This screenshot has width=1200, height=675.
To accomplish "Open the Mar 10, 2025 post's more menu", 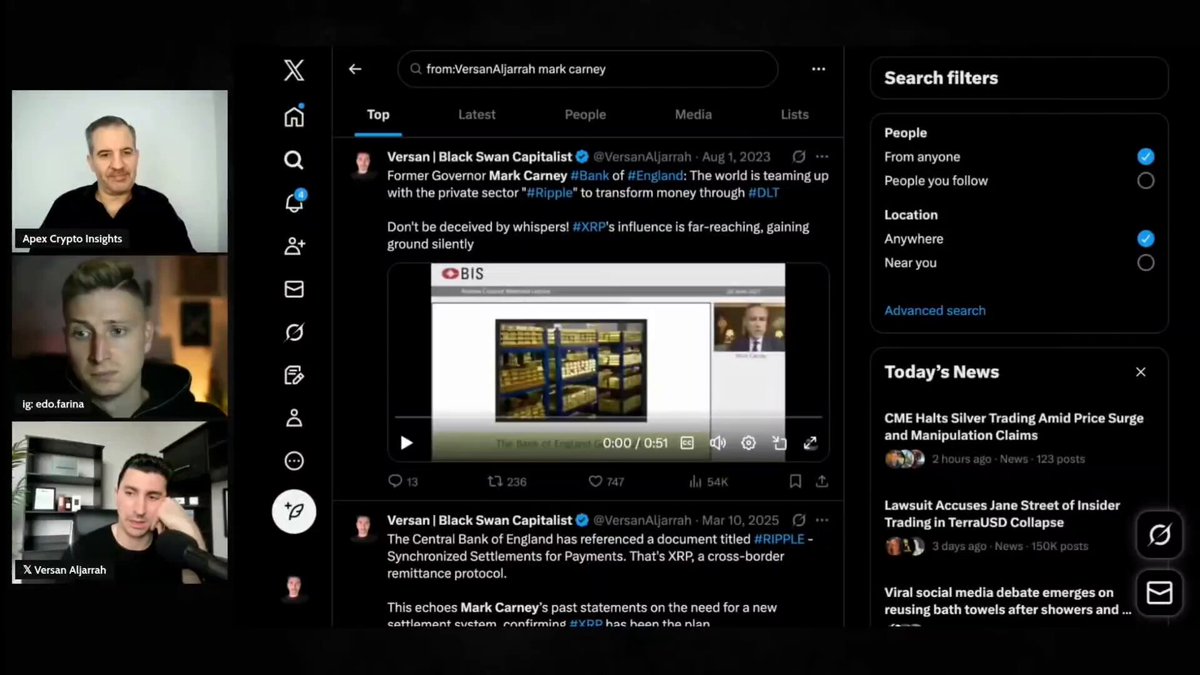I will pyautogui.click(x=822, y=520).
